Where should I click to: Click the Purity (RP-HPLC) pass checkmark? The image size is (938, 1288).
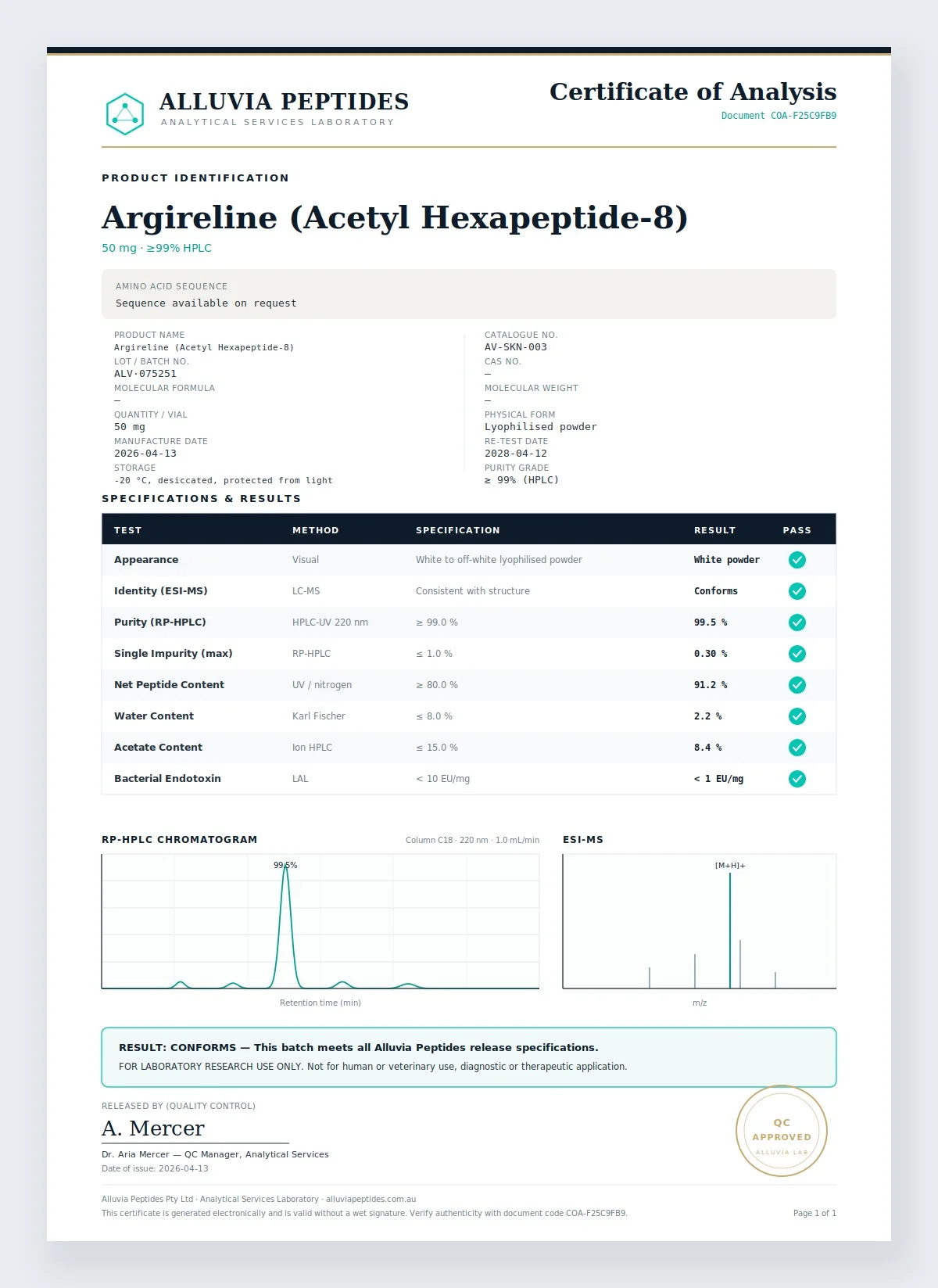click(797, 622)
